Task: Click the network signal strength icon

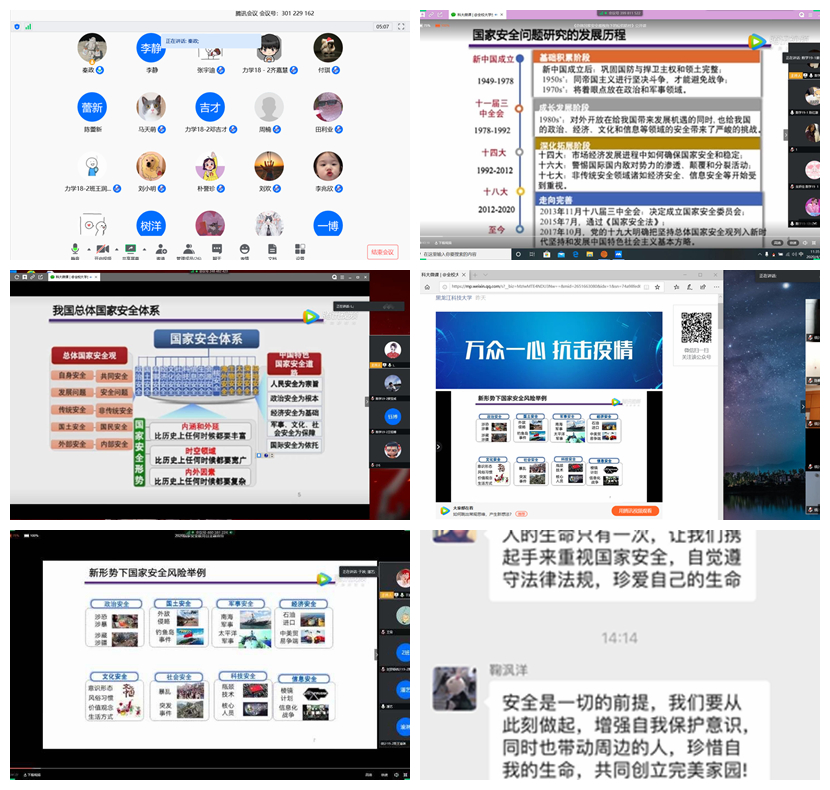Action: pyautogui.click(x=28, y=27)
